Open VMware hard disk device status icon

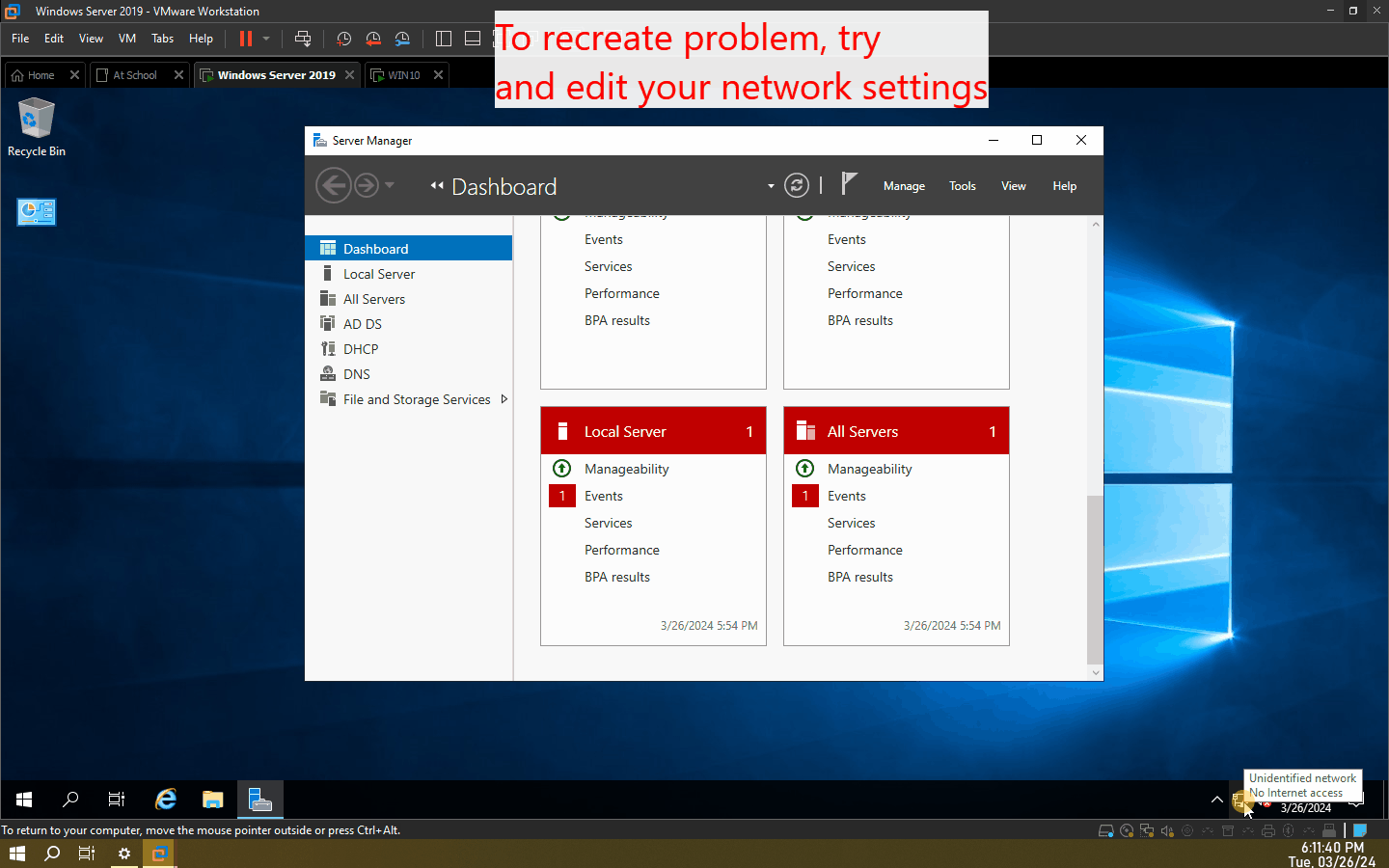(x=1105, y=830)
